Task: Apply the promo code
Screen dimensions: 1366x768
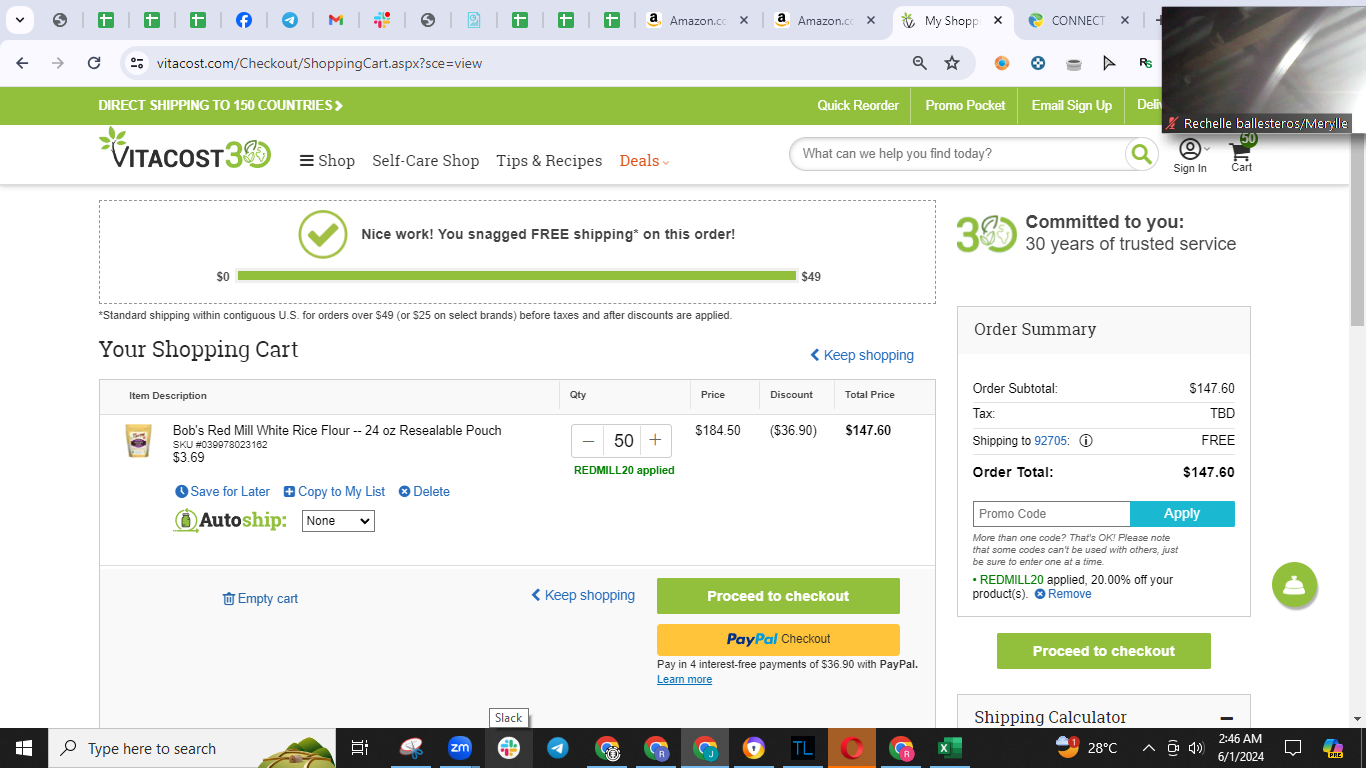Action: click(1182, 514)
